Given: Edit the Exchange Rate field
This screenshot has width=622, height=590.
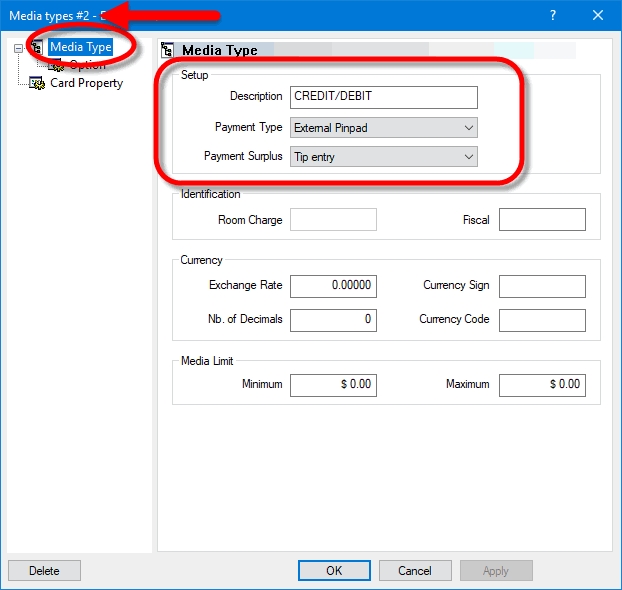Looking at the screenshot, I should (x=333, y=286).
